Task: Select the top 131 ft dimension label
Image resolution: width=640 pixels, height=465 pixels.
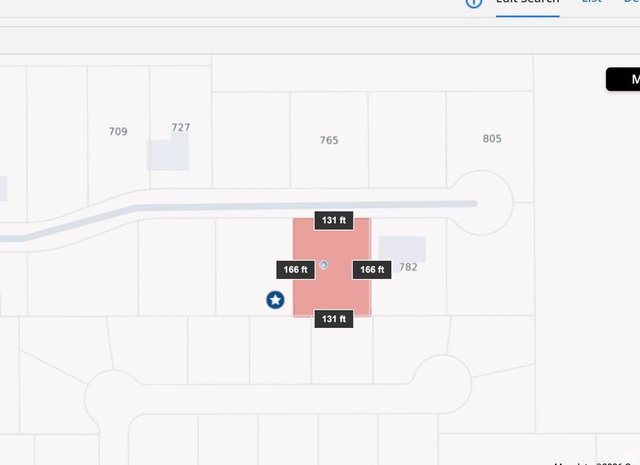Action: pyautogui.click(x=334, y=220)
